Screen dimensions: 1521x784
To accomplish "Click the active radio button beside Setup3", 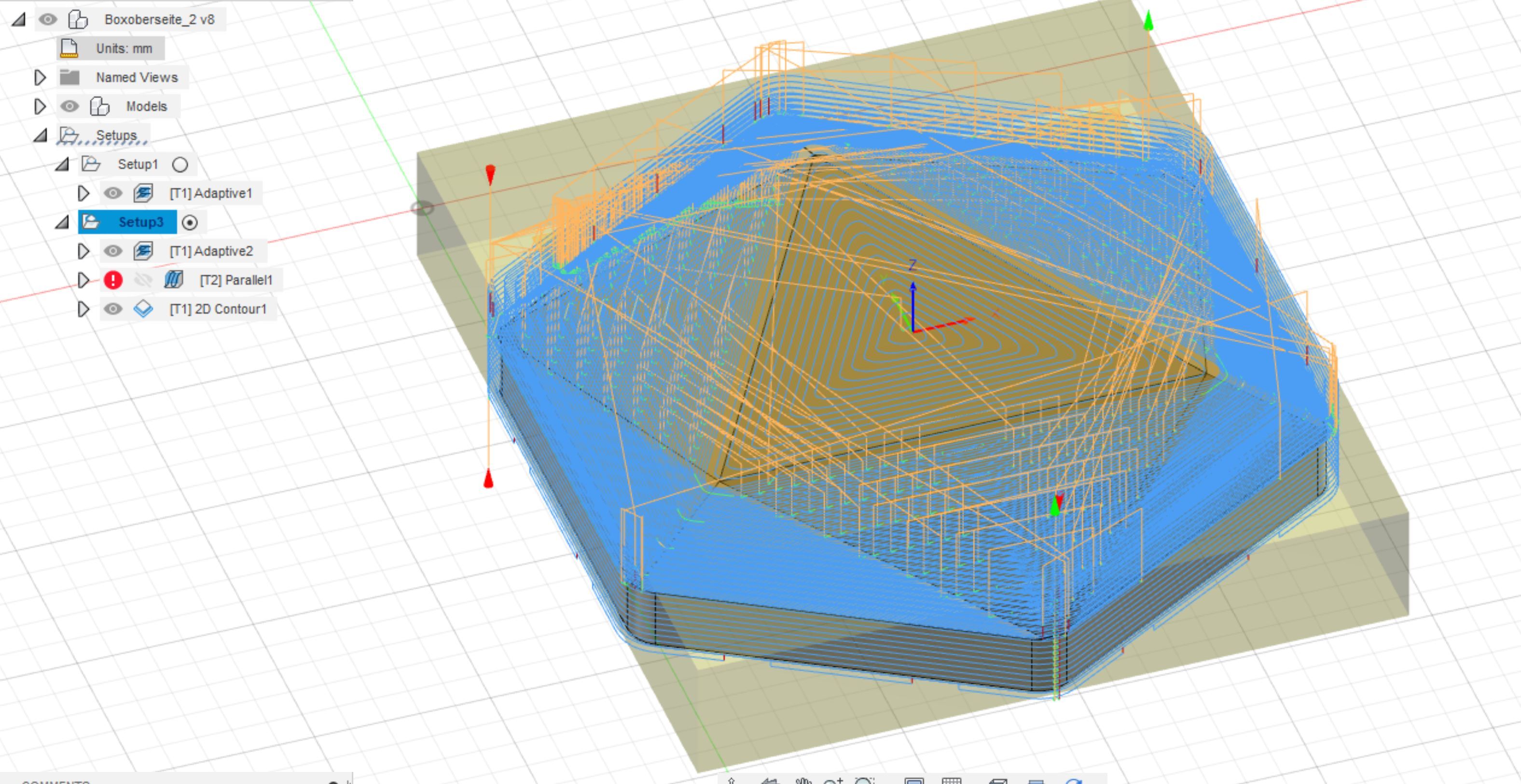I will pyautogui.click(x=190, y=222).
